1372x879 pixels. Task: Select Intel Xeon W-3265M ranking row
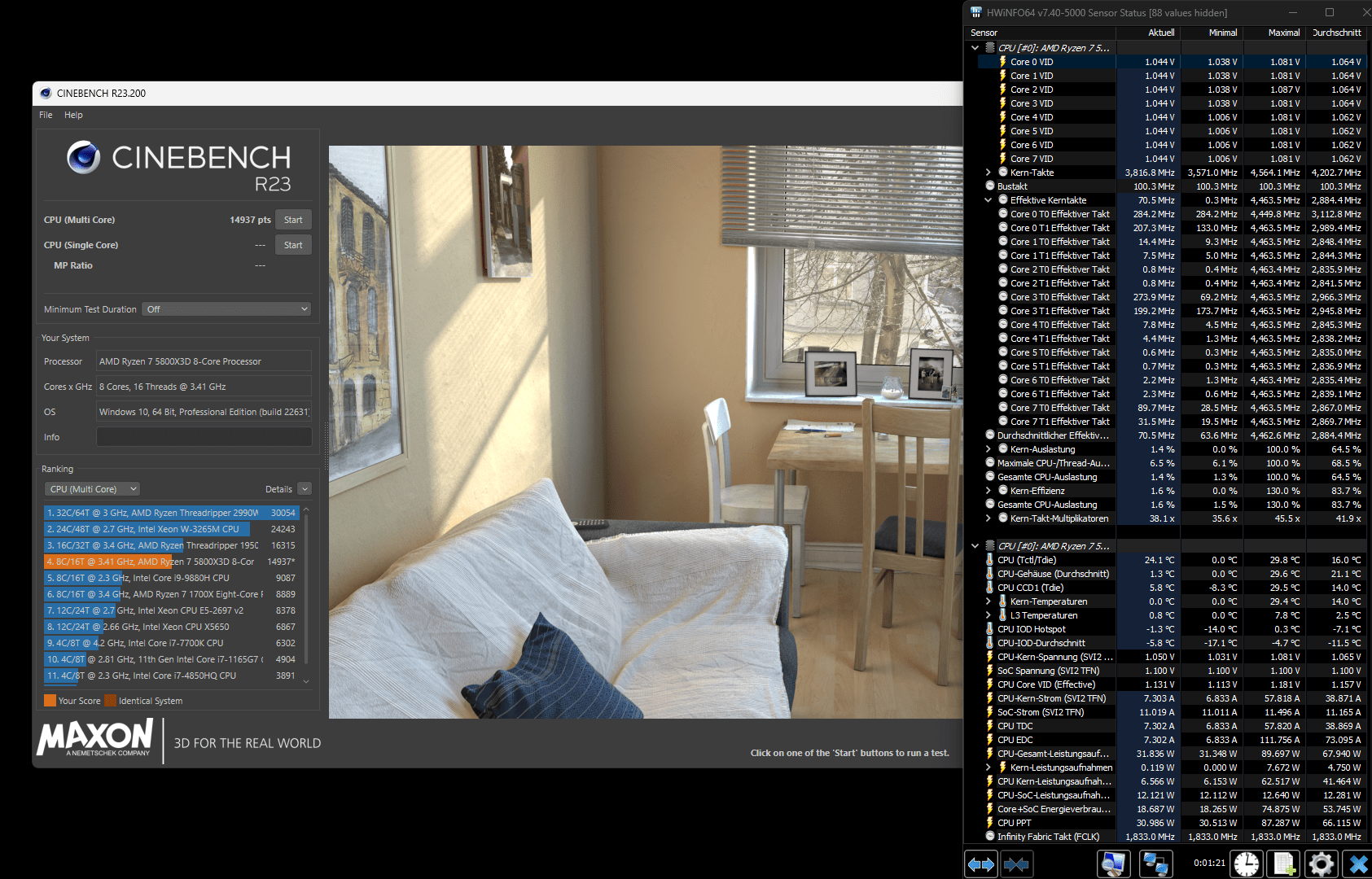pyautogui.click(x=171, y=529)
